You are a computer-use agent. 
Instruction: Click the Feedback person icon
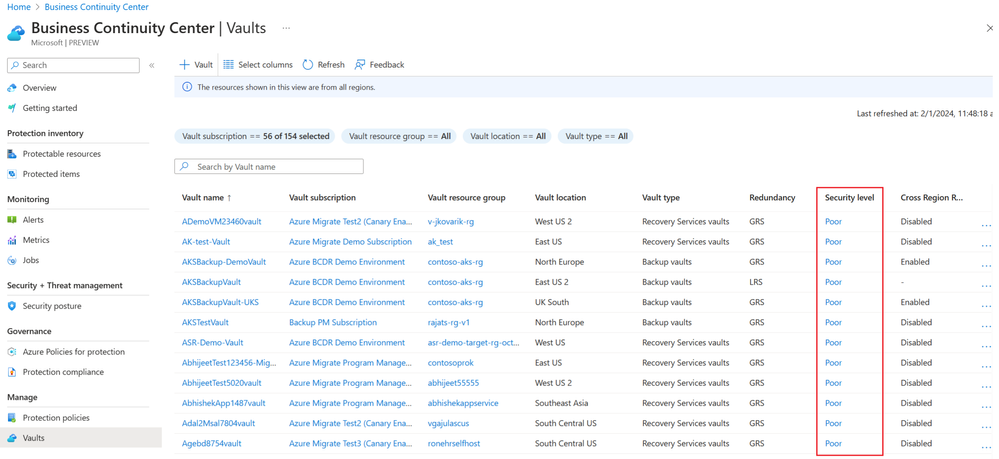[360, 64]
